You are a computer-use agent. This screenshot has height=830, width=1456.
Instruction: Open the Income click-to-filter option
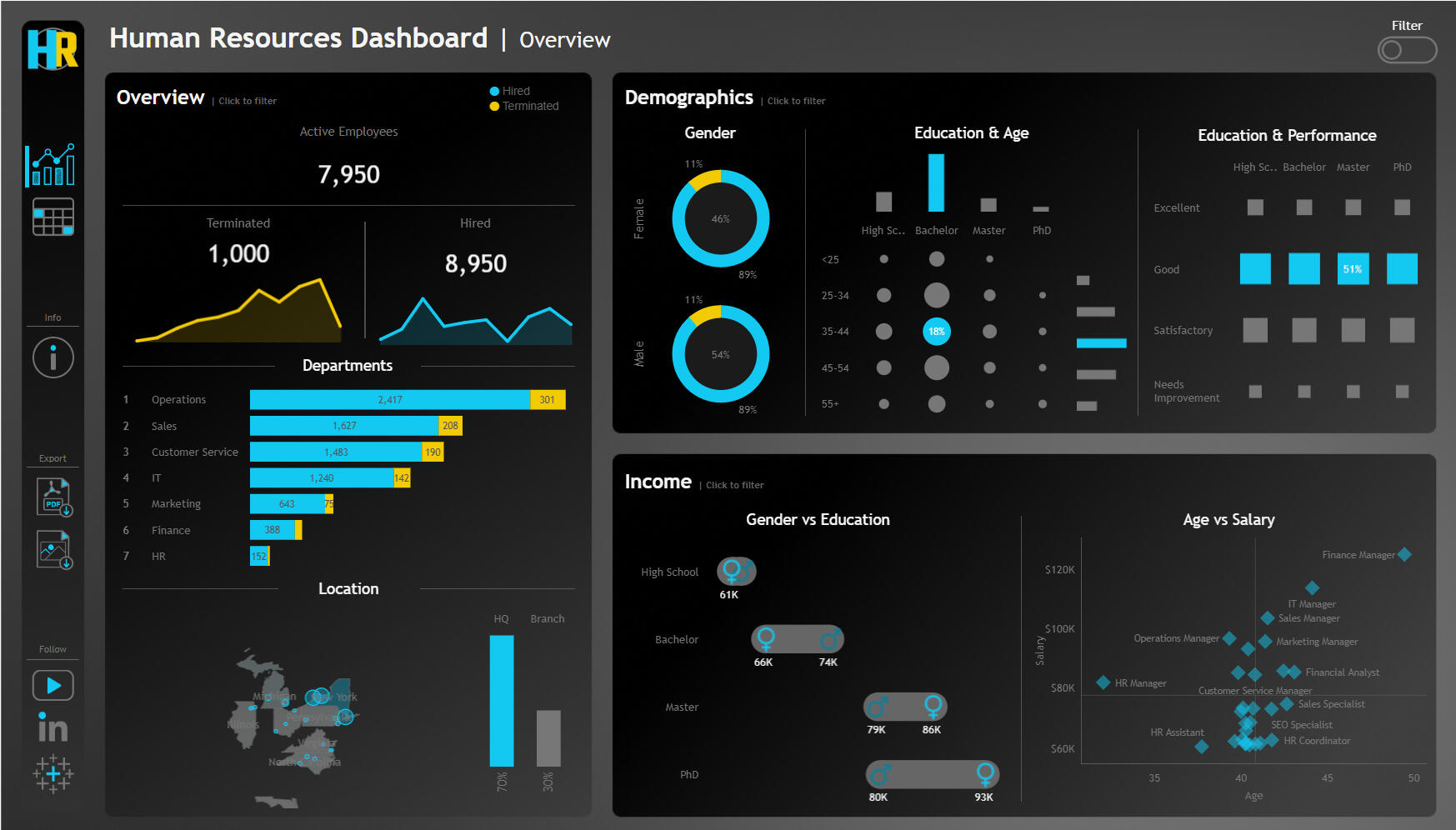pos(733,484)
